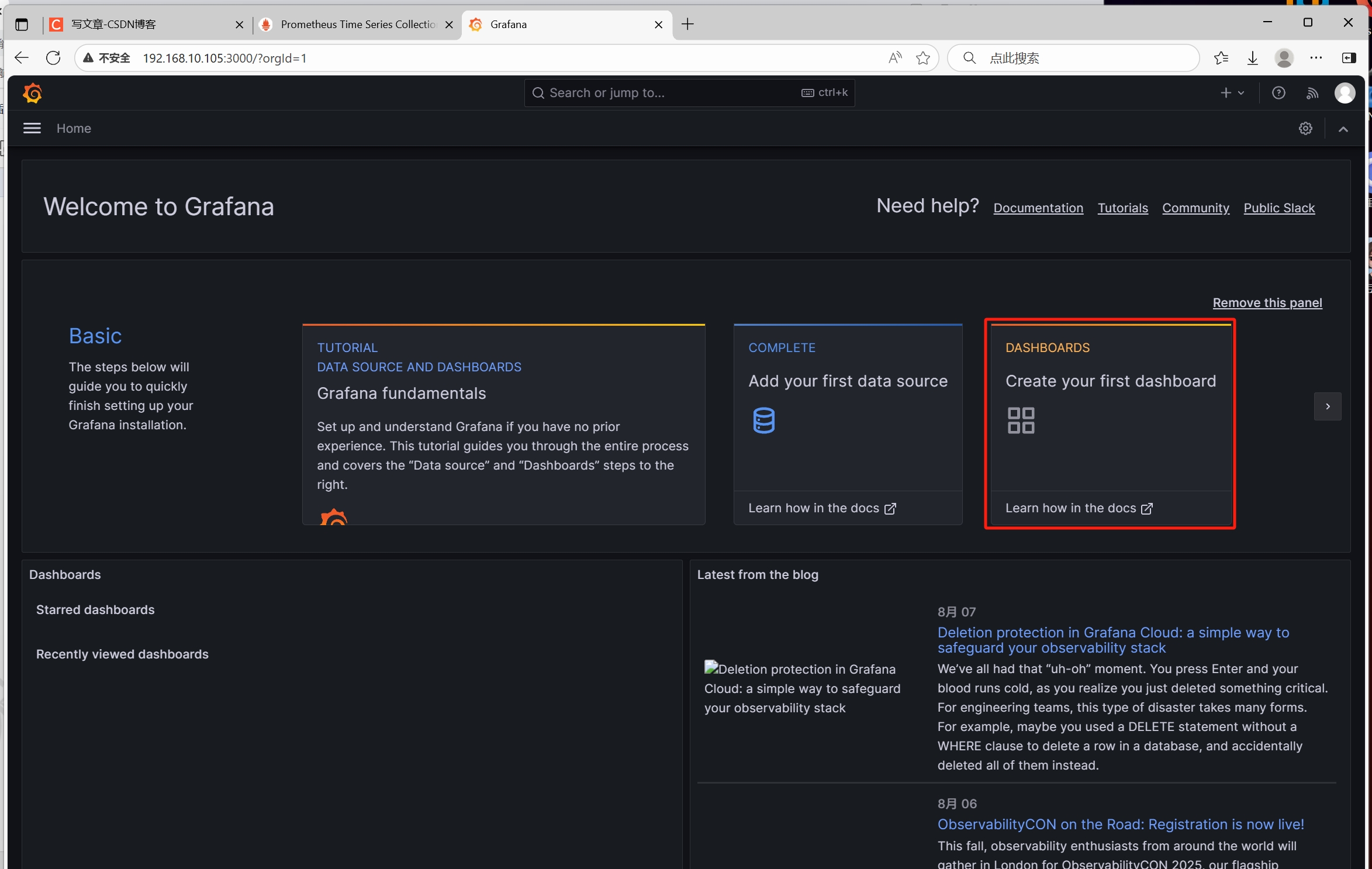Click the Basic heading text

[95, 336]
